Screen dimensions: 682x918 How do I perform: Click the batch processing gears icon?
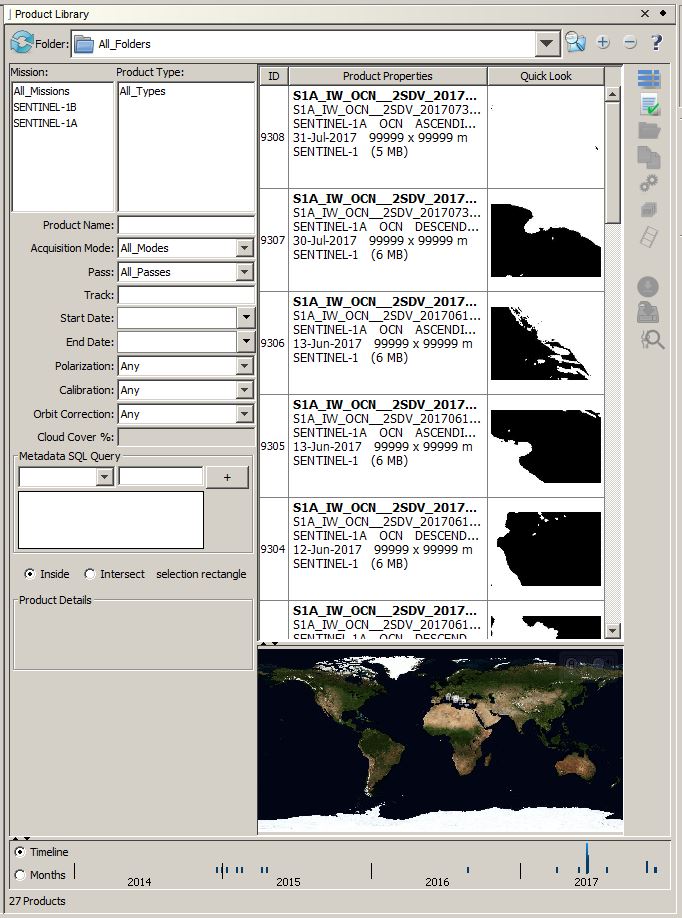point(649,183)
